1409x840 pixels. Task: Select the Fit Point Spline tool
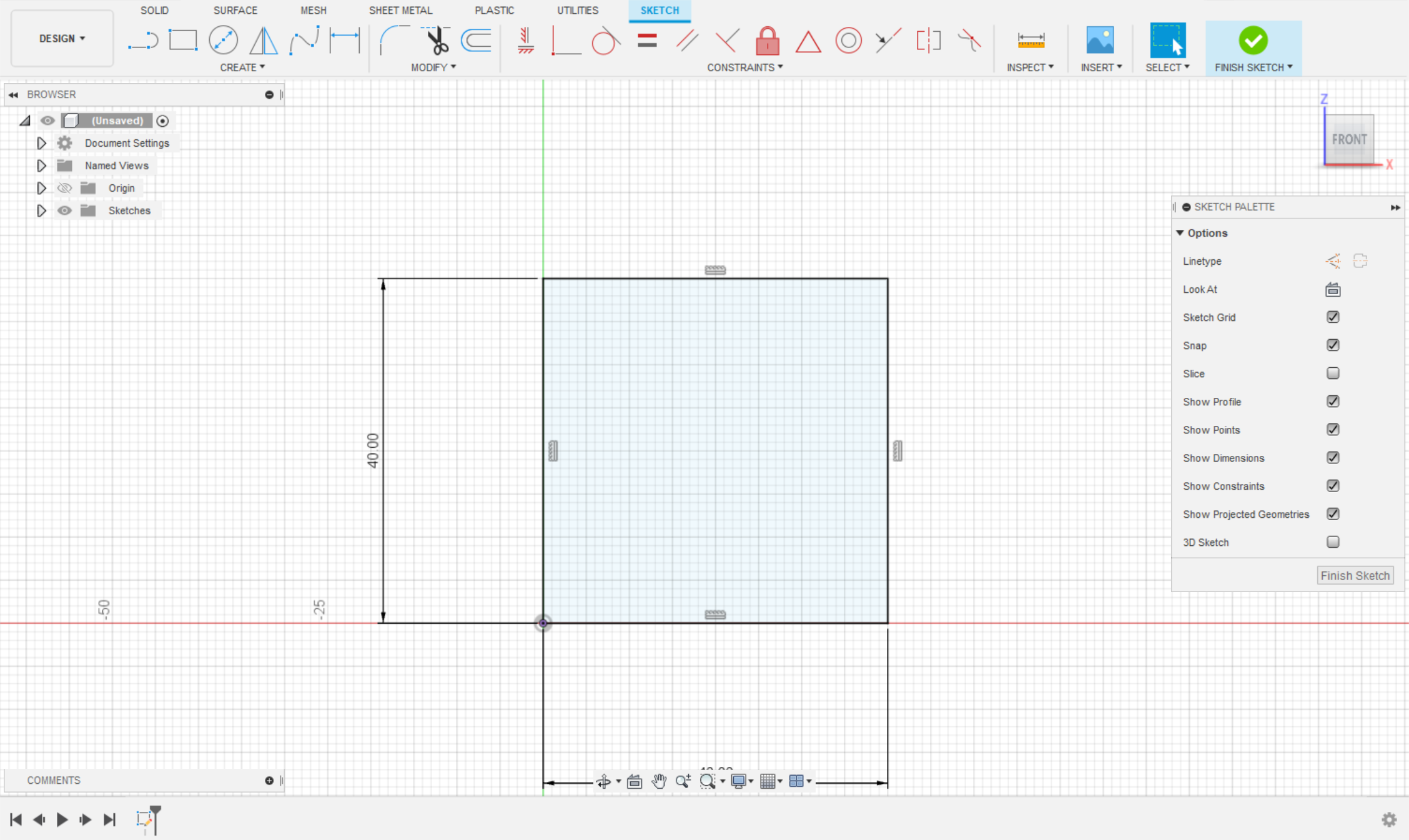[304, 40]
